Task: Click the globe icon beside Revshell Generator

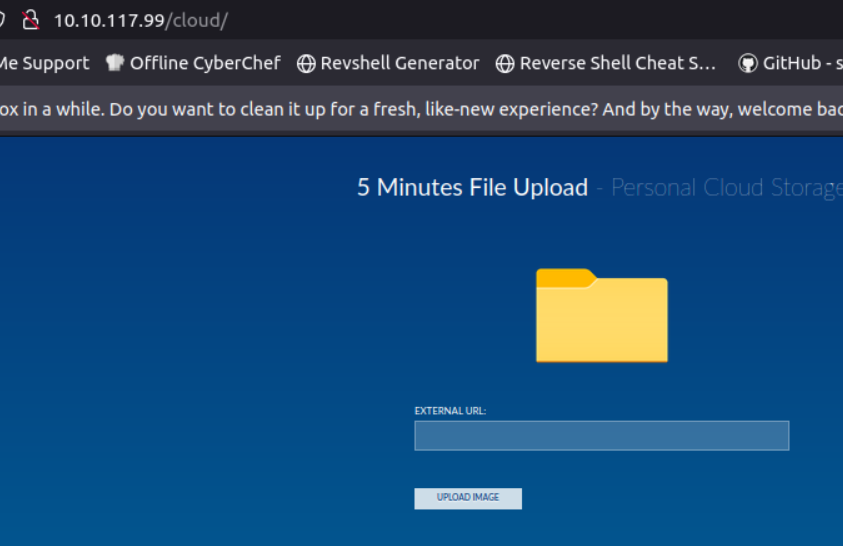Action: tap(306, 64)
